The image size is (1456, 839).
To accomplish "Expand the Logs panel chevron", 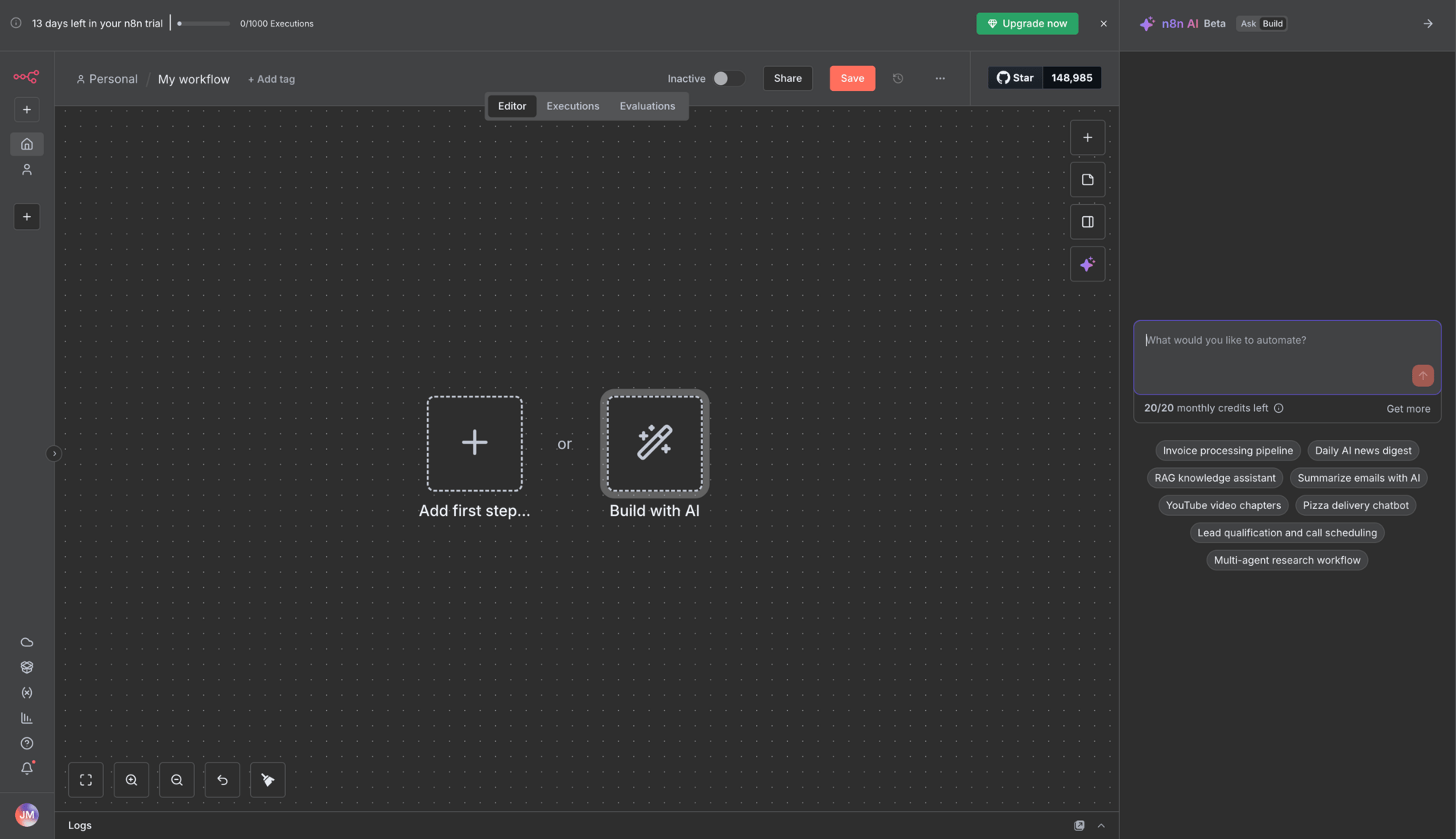I will pos(1101,825).
